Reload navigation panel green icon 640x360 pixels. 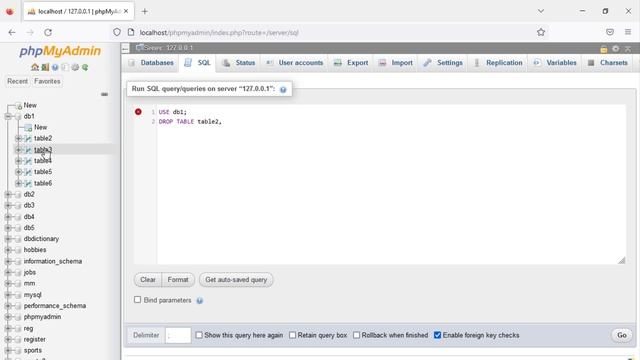click(x=85, y=67)
